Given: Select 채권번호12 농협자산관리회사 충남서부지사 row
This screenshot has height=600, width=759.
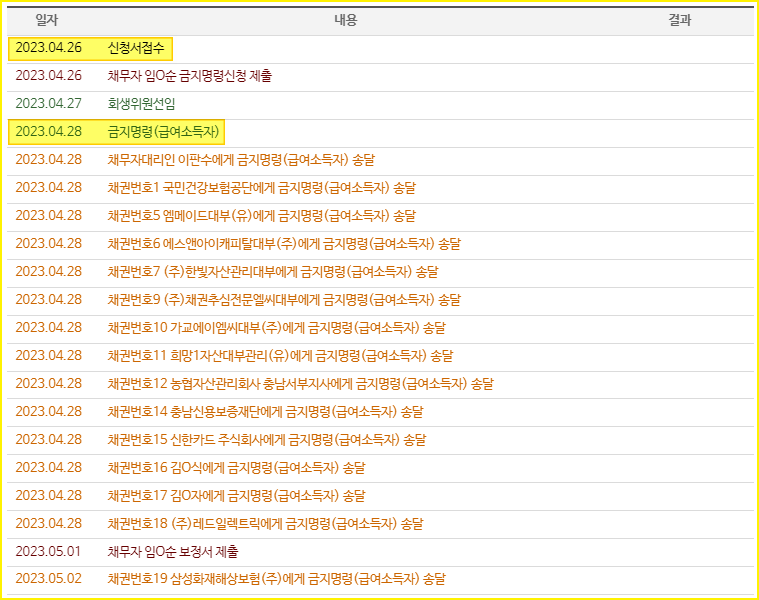Looking at the screenshot, I should 380,385.
